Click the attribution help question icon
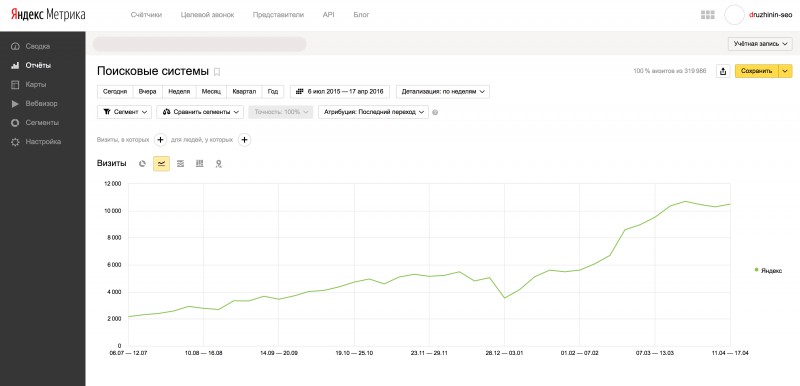 (x=435, y=112)
